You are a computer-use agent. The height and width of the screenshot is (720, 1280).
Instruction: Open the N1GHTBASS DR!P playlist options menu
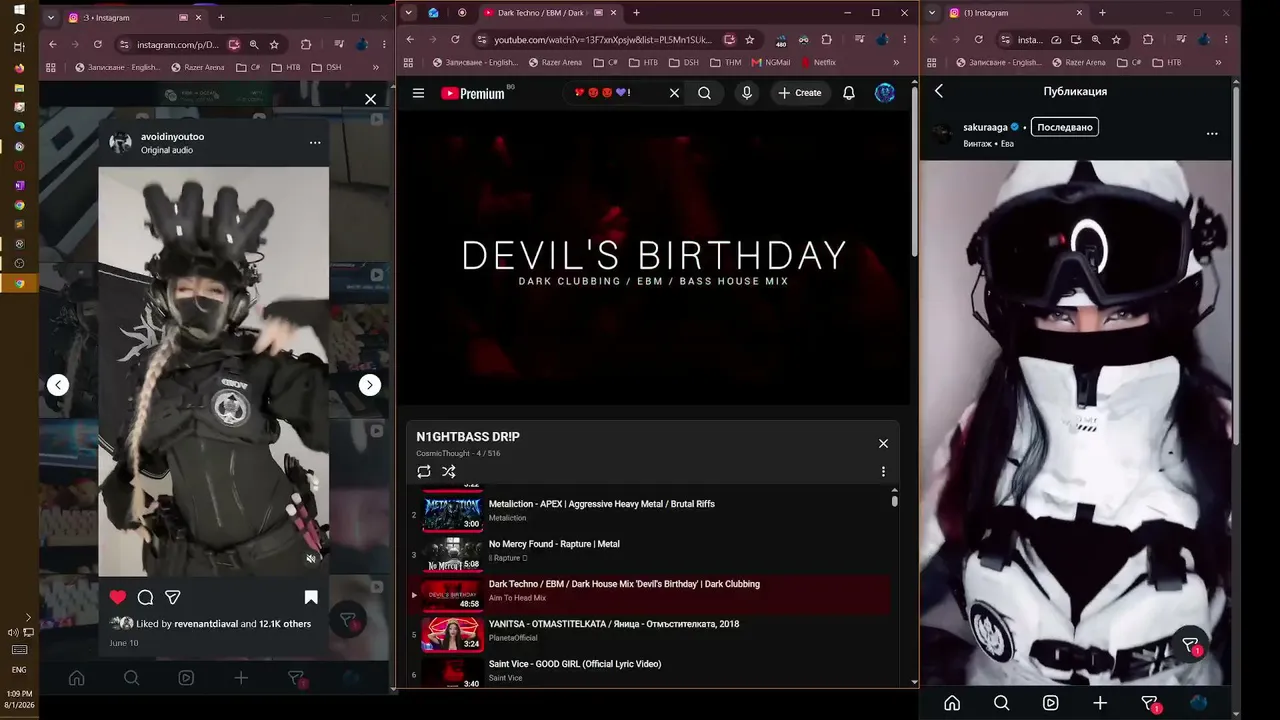[x=883, y=472]
